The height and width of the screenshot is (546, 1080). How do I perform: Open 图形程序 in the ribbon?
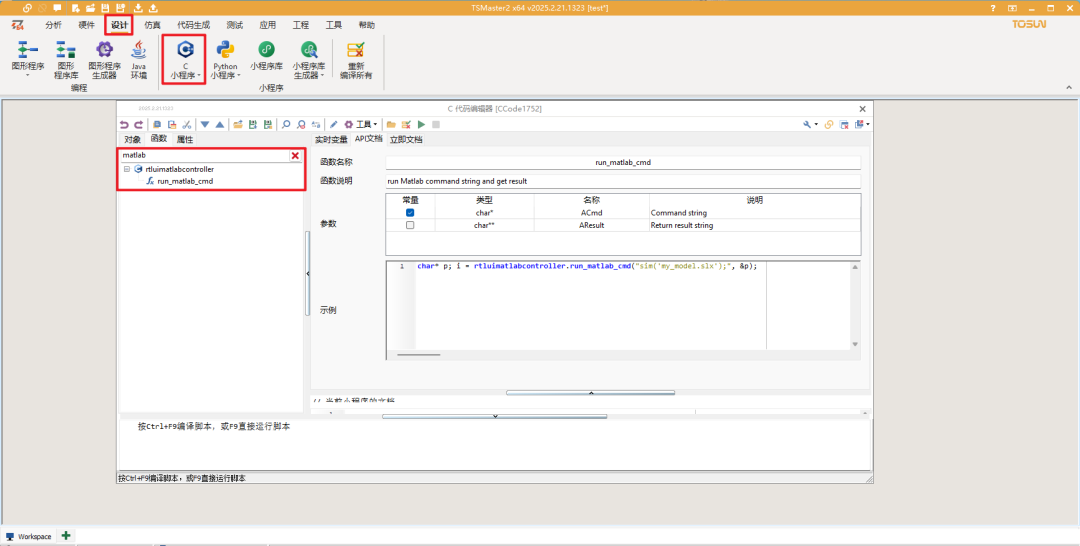coord(28,59)
